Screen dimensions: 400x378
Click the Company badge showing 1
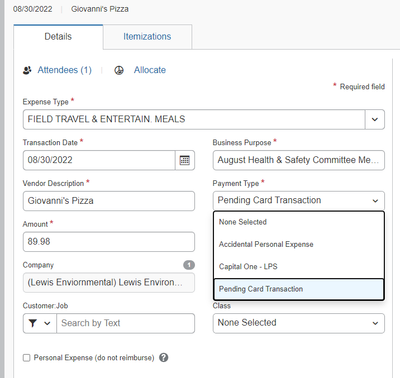click(189, 265)
